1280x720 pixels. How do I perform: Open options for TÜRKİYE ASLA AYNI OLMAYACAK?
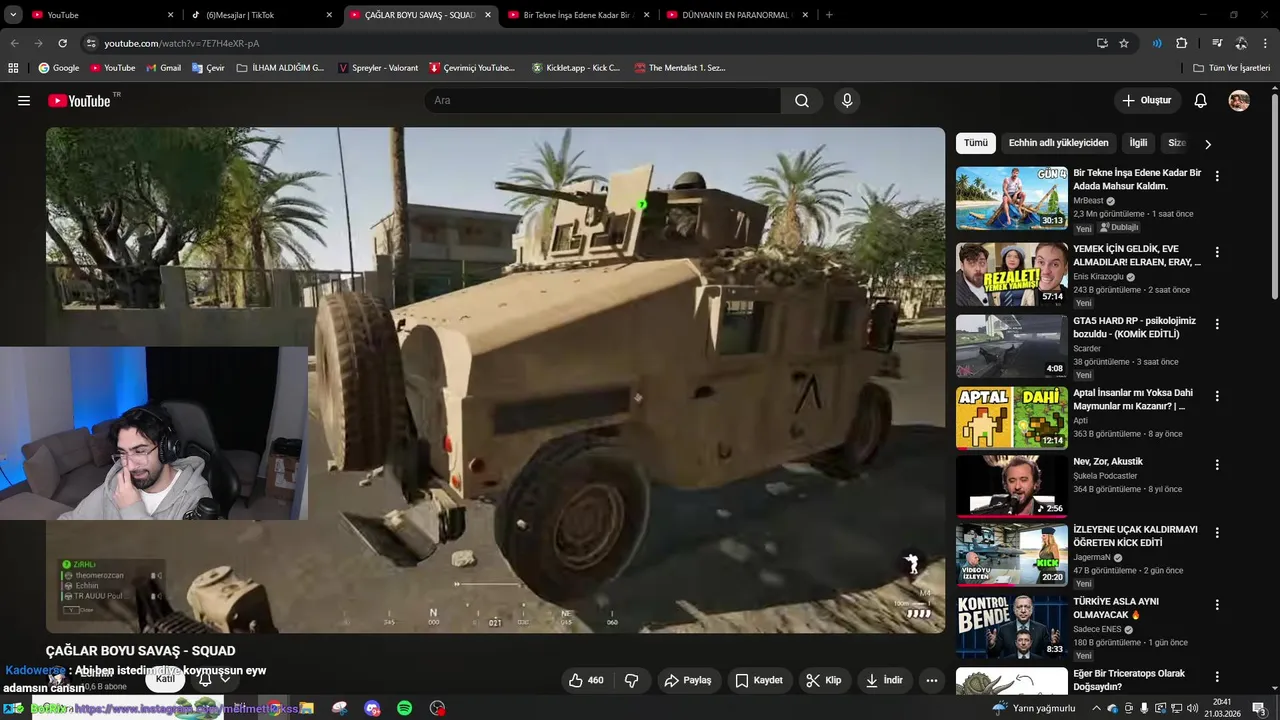[1217, 605]
